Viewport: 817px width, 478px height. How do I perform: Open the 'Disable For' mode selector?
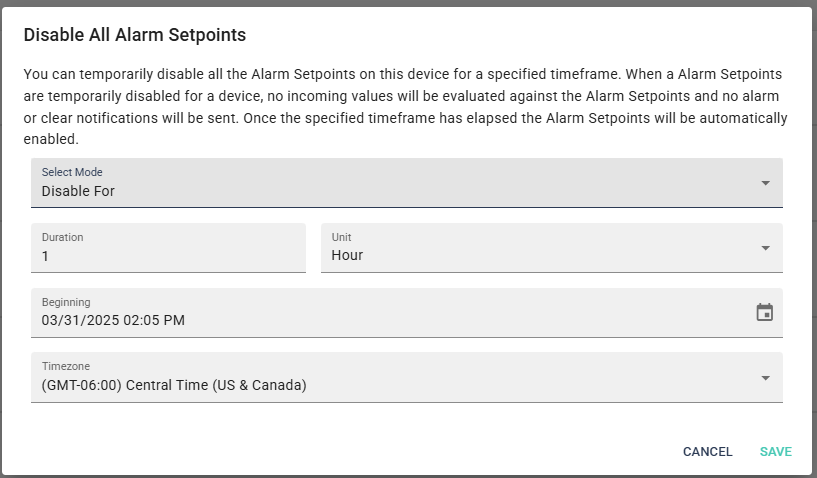pyautogui.click(x=406, y=183)
